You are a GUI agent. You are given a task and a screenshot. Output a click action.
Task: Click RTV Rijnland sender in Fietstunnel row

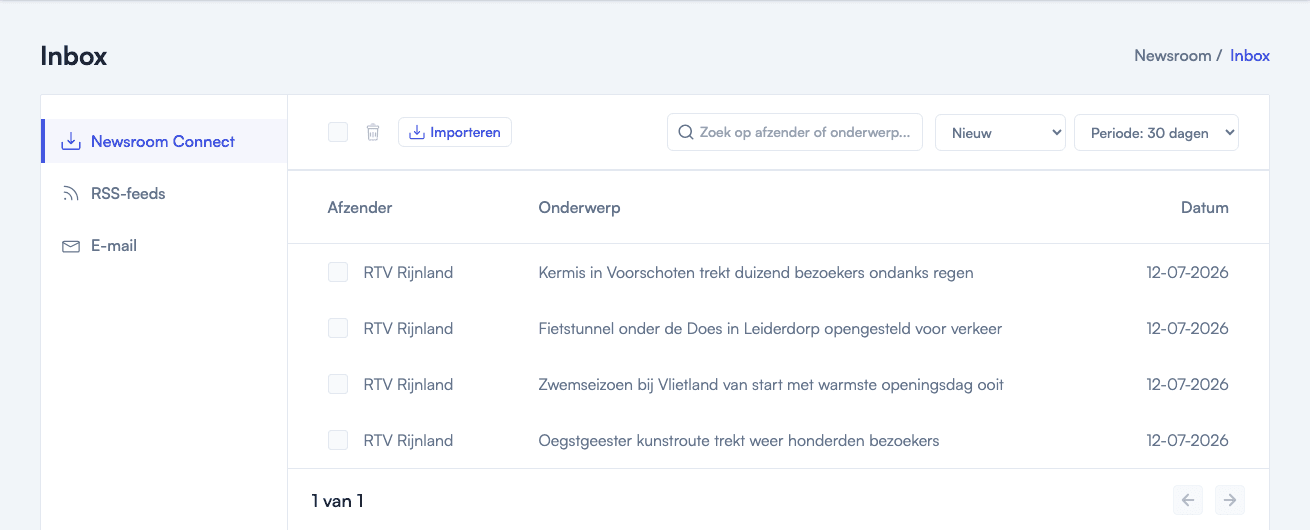[x=408, y=328]
